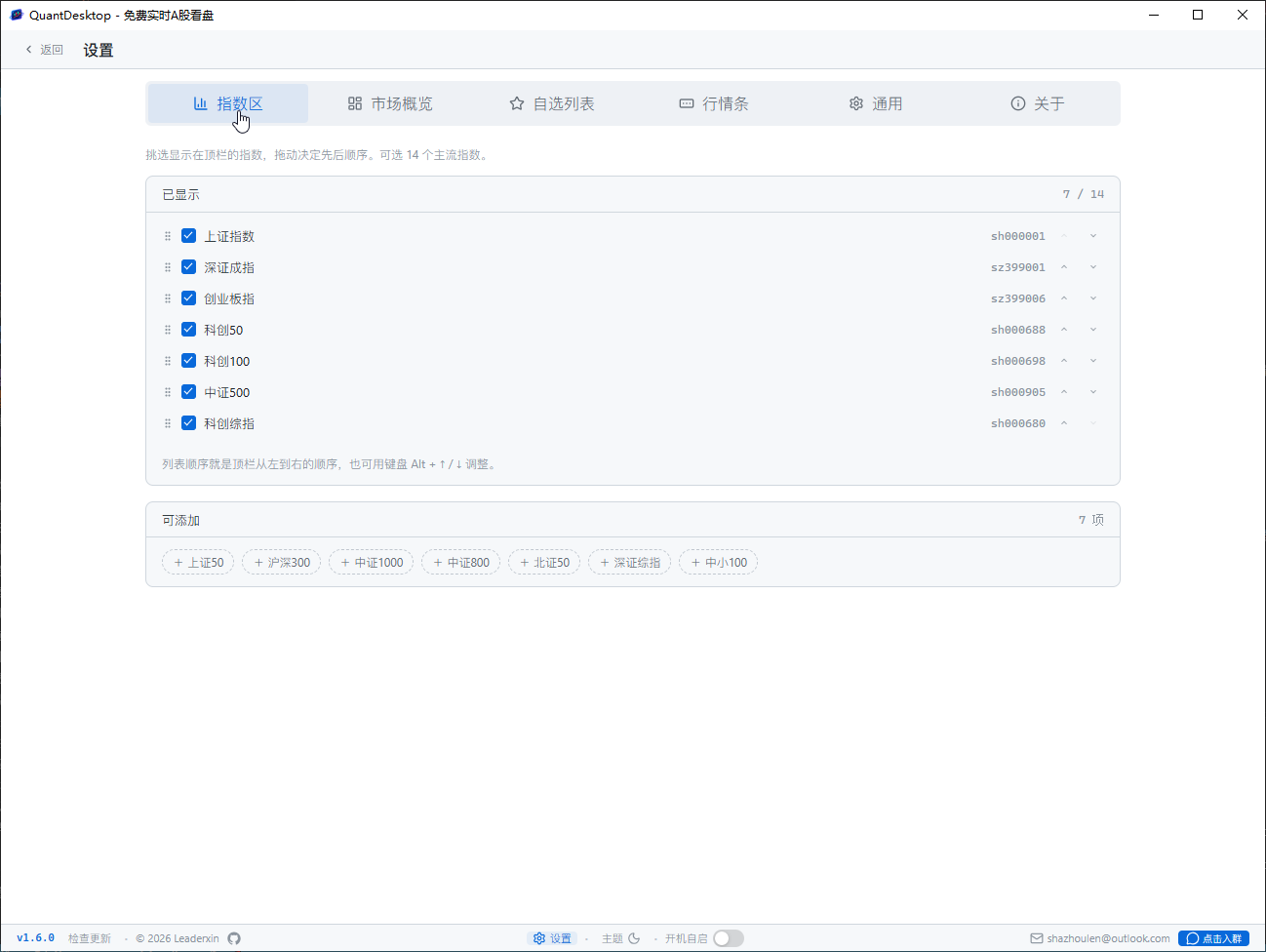
Task: Open the GitHub icon in footer
Action: pyautogui.click(x=234, y=938)
